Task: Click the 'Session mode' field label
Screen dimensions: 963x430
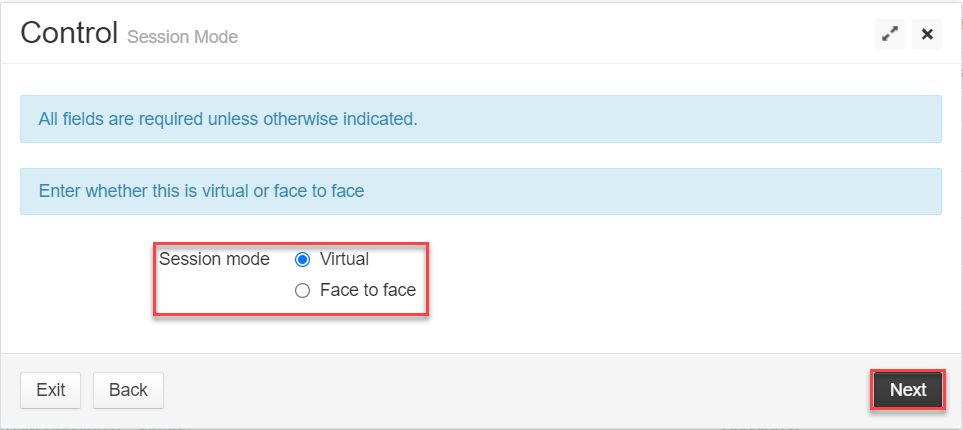Action: pos(214,259)
